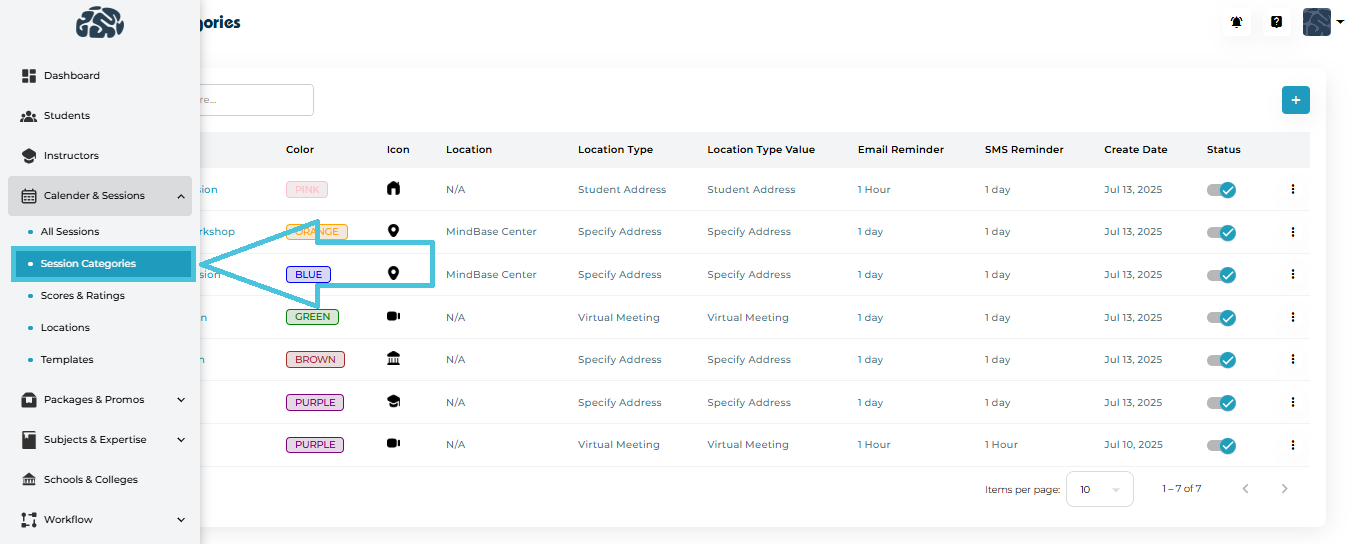Go to Scores & Ratings submenu
The height and width of the screenshot is (544, 1366).
[82, 296]
